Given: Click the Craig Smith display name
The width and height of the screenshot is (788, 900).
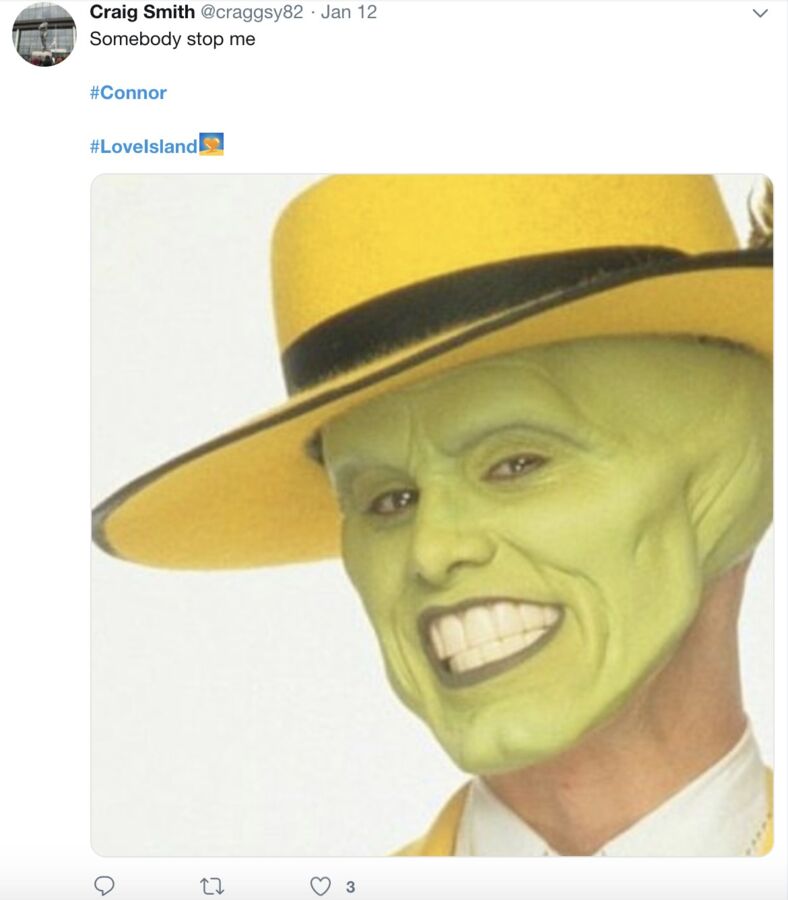Looking at the screenshot, I should coord(142,12).
